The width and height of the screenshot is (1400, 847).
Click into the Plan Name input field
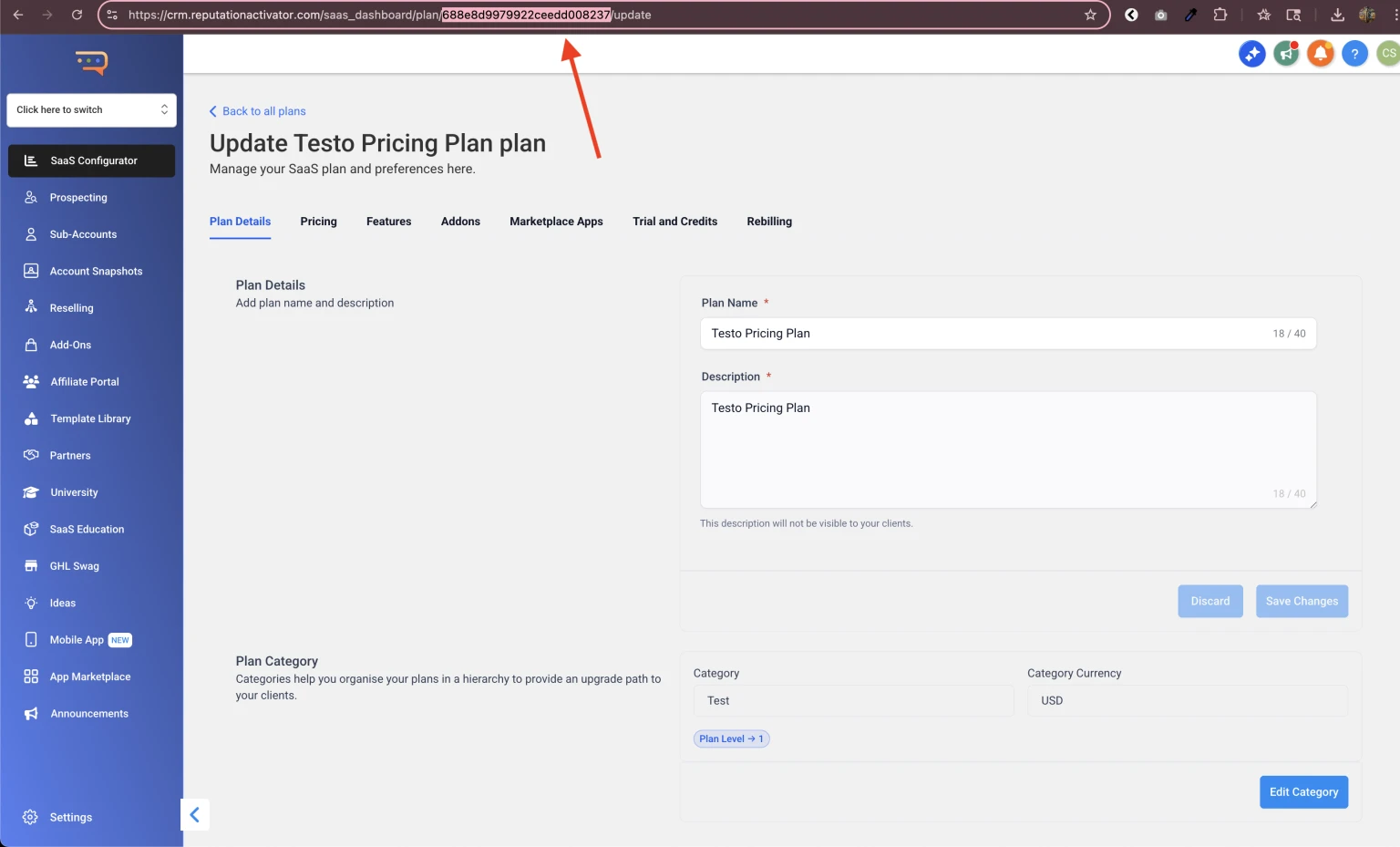(x=984, y=334)
